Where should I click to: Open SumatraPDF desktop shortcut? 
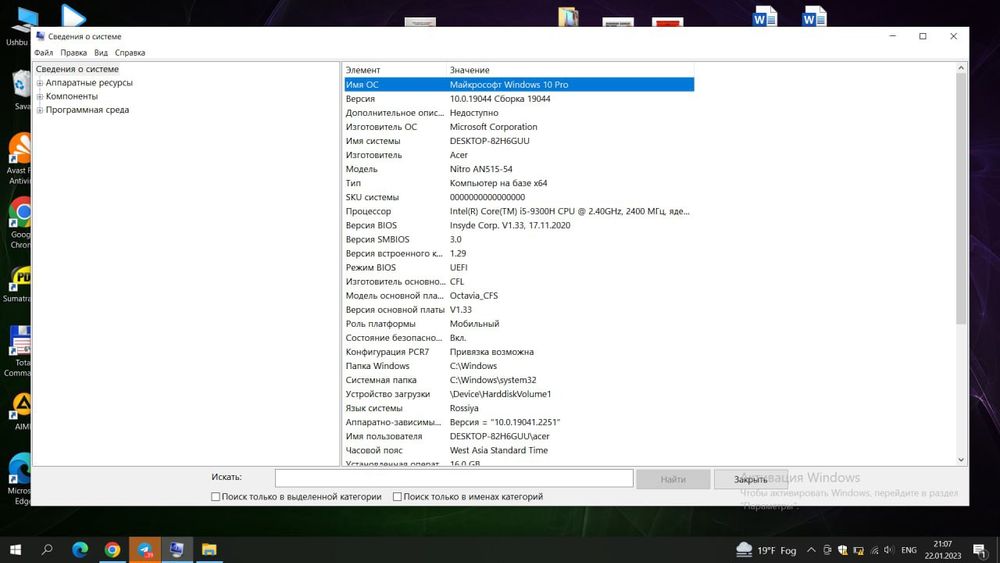click(x=18, y=285)
